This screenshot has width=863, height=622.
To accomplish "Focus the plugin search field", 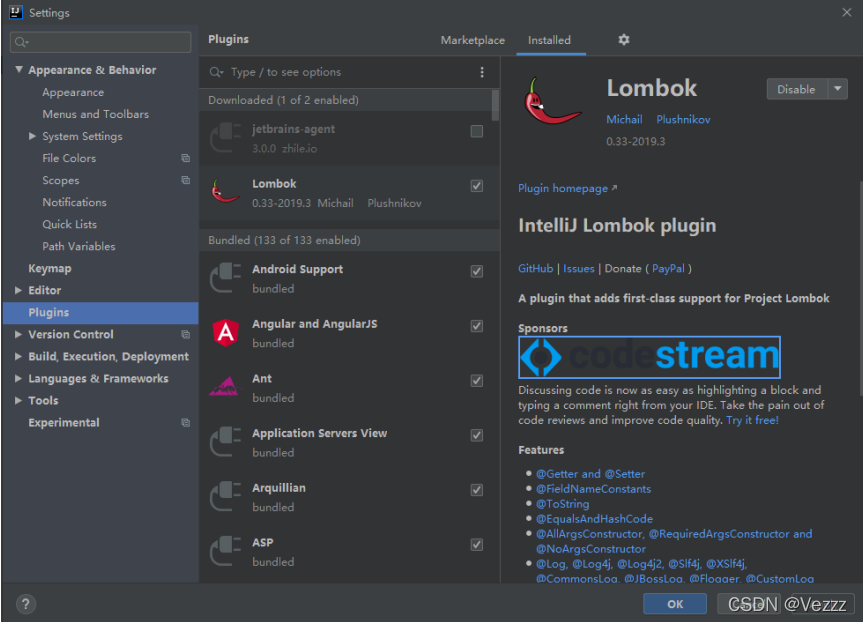I will click(349, 72).
